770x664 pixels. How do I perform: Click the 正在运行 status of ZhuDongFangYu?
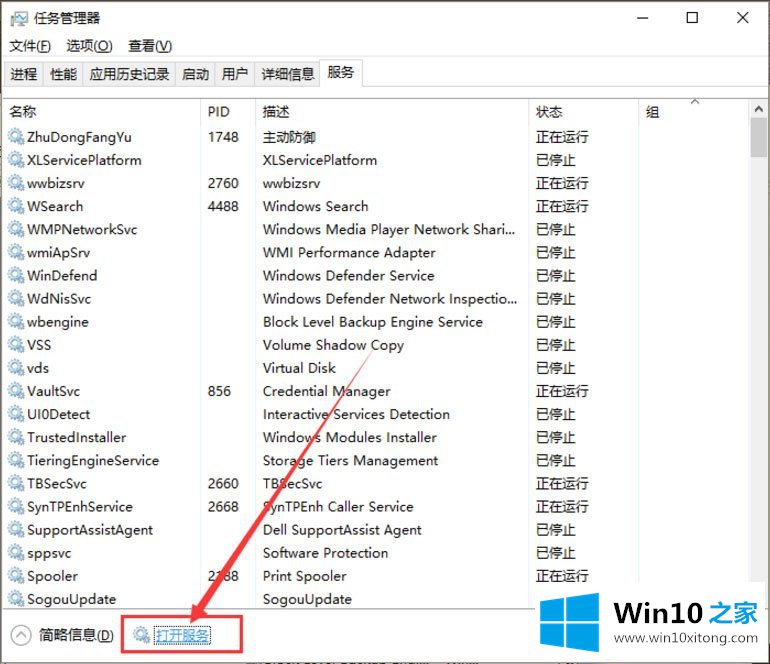point(562,137)
